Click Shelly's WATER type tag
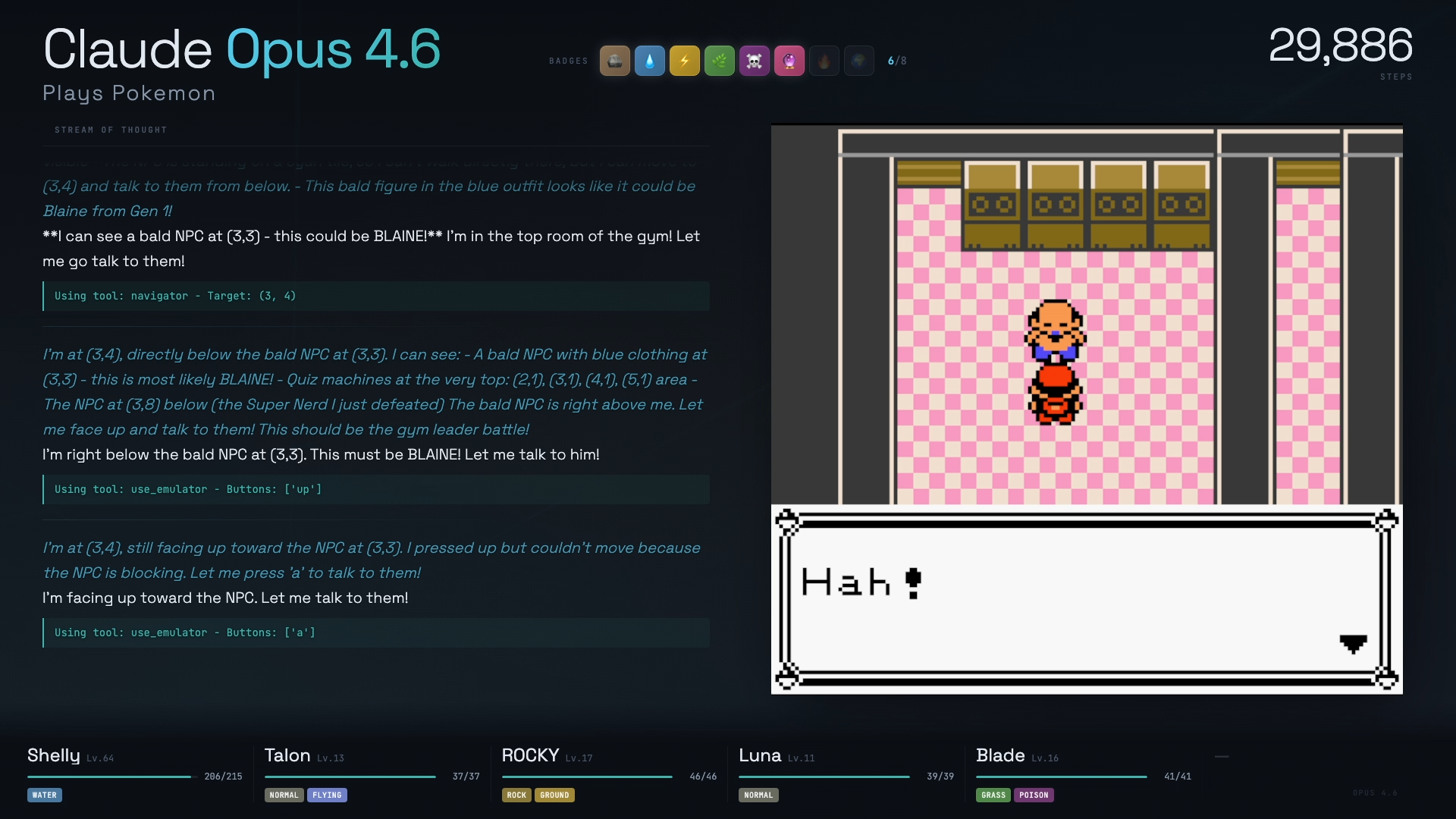Image resolution: width=1456 pixels, height=819 pixels. click(x=45, y=795)
